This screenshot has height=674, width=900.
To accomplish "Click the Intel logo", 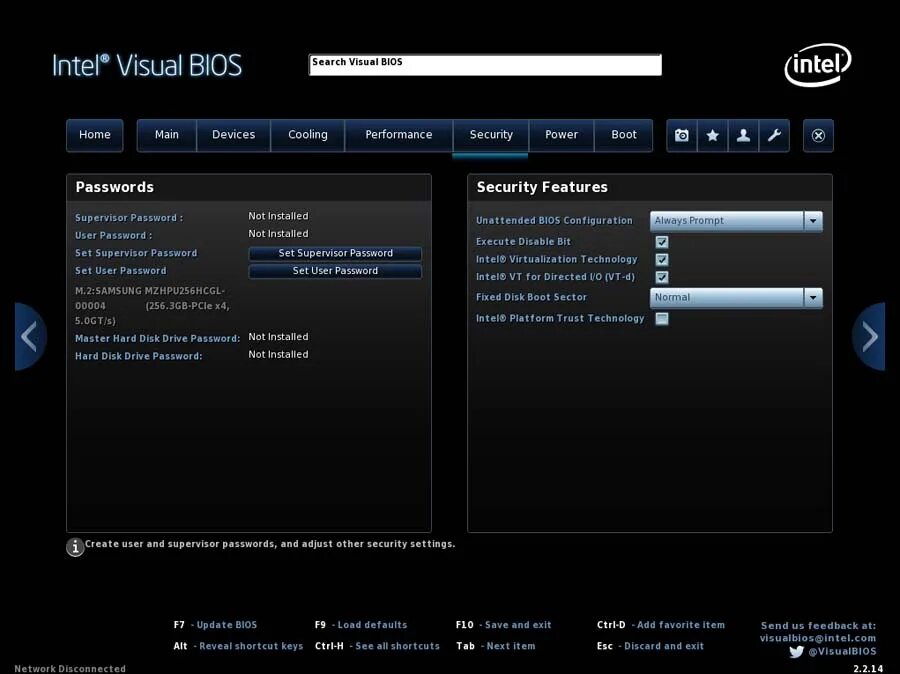I will click(x=818, y=64).
